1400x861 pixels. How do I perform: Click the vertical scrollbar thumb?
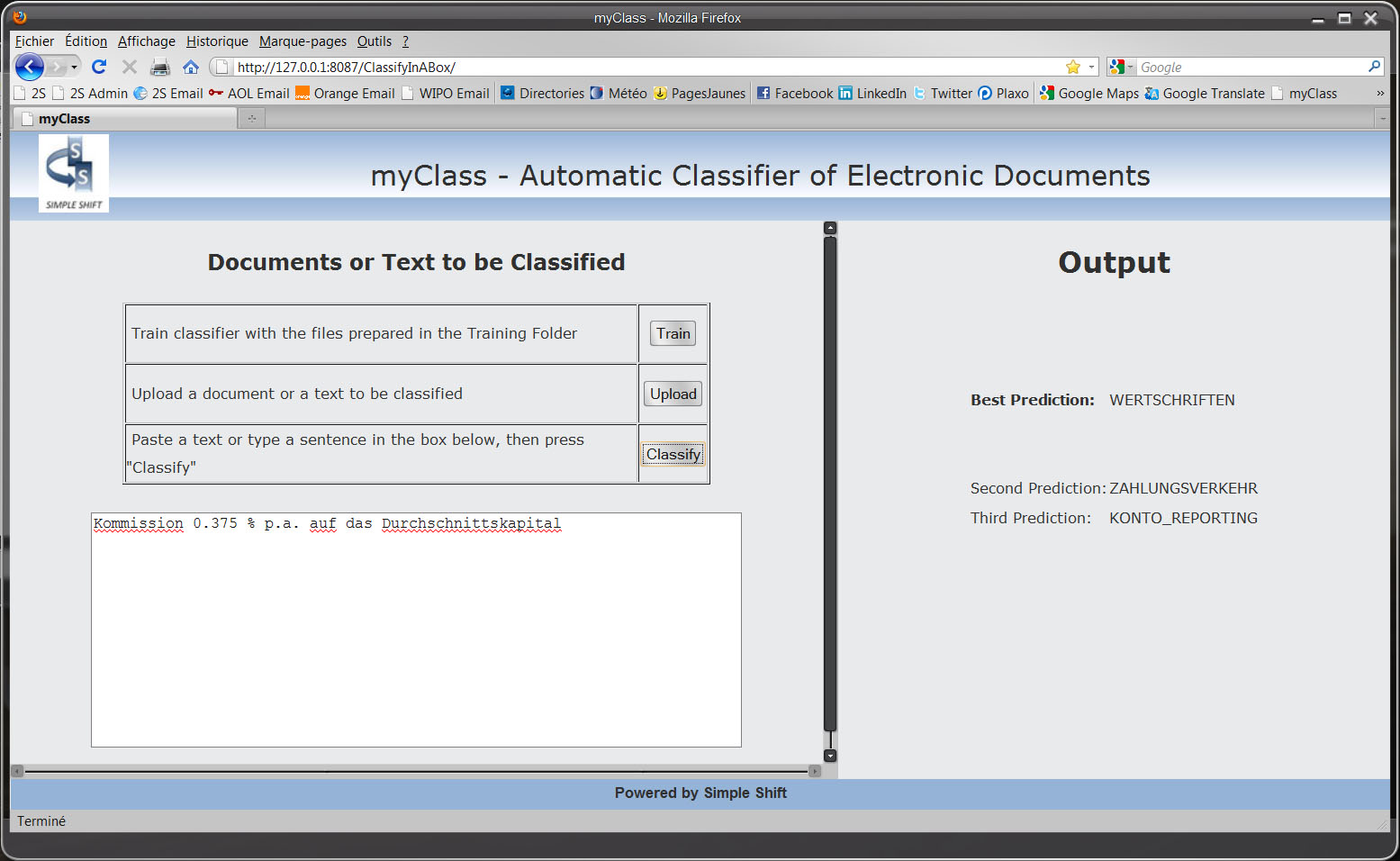[830, 485]
